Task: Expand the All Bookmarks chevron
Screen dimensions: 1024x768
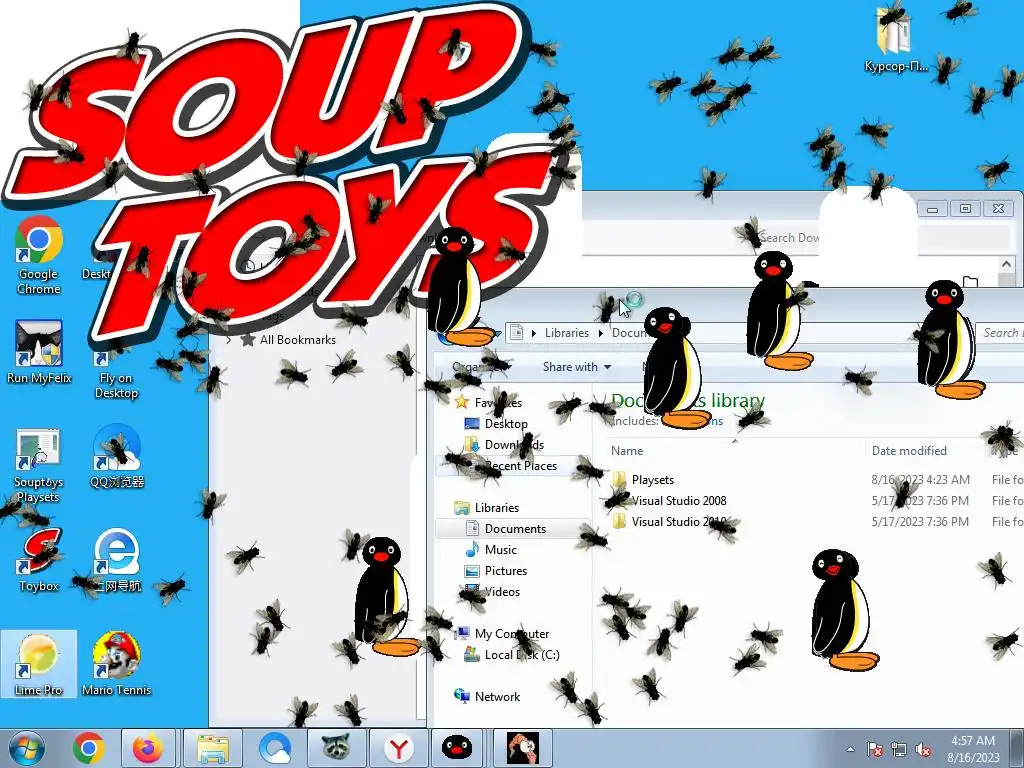Action: point(229,340)
